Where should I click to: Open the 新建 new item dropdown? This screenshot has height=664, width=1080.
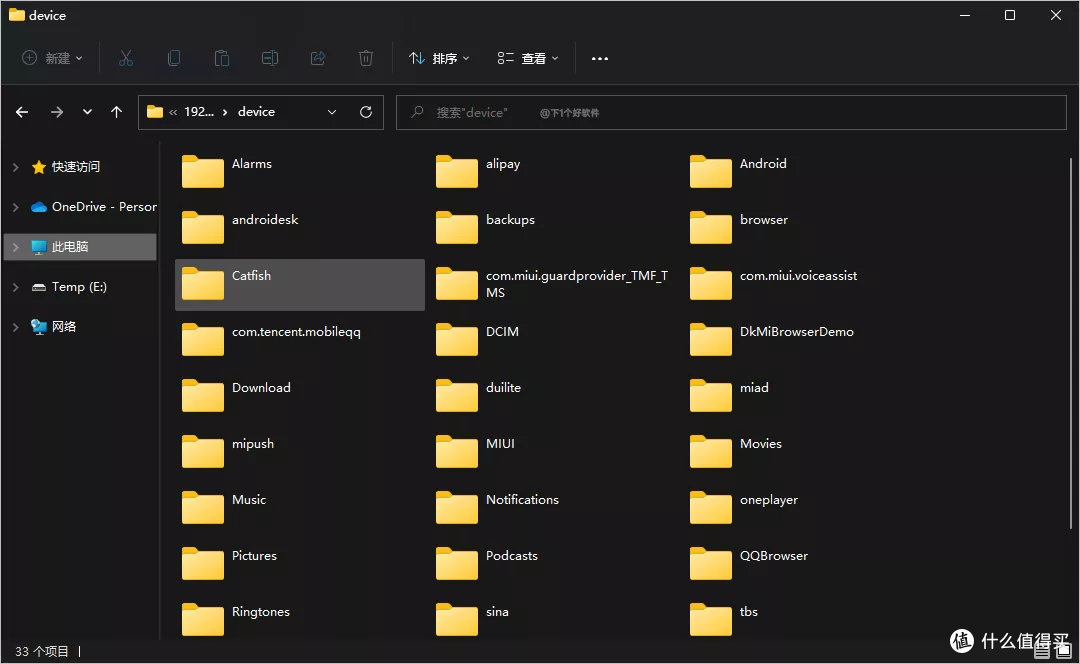pos(52,58)
